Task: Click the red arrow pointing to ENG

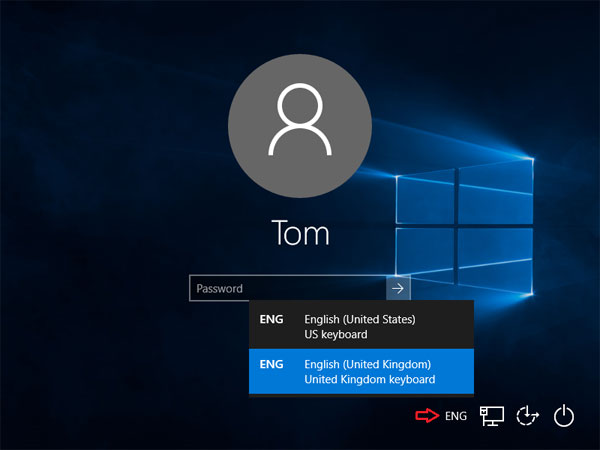Action: [424, 416]
